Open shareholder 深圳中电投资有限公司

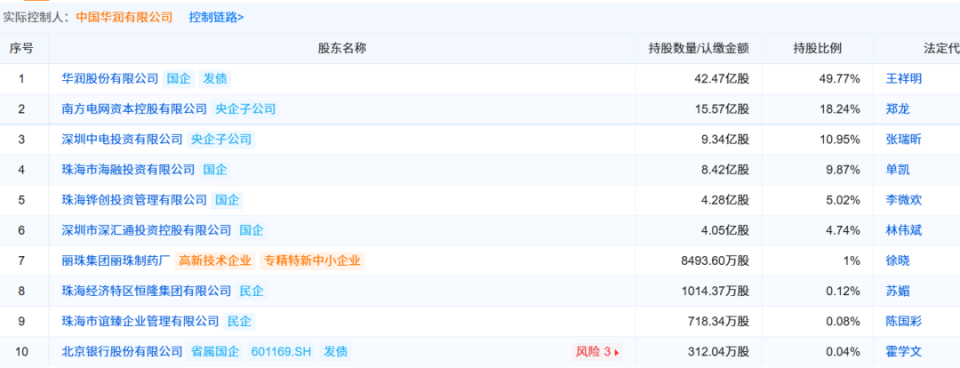tap(122, 139)
